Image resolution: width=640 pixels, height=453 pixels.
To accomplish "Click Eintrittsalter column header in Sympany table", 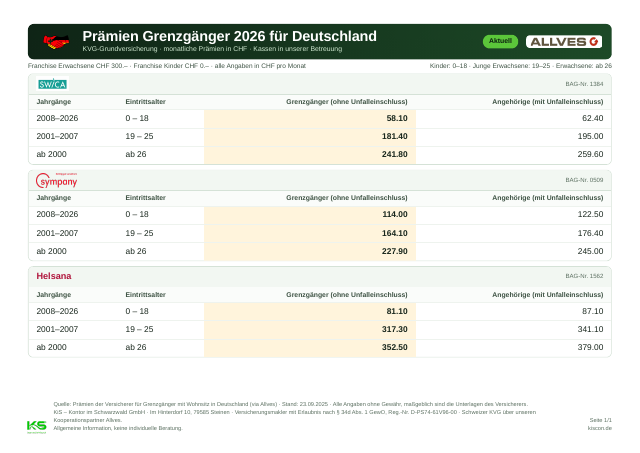I will [x=145, y=198].
